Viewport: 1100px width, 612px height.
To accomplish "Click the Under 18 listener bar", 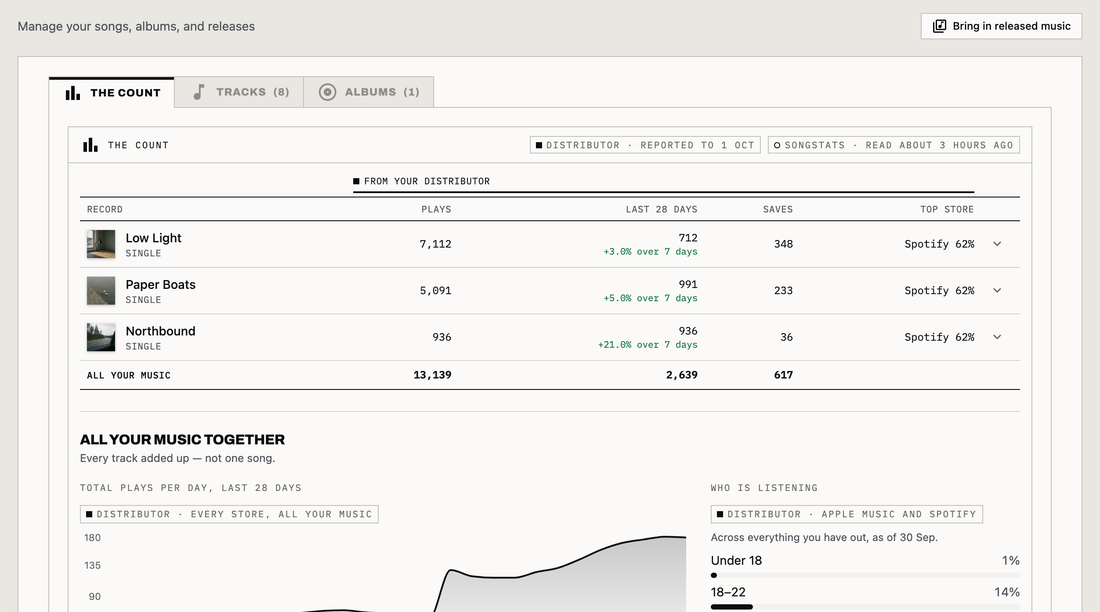I will click(865, 576).
